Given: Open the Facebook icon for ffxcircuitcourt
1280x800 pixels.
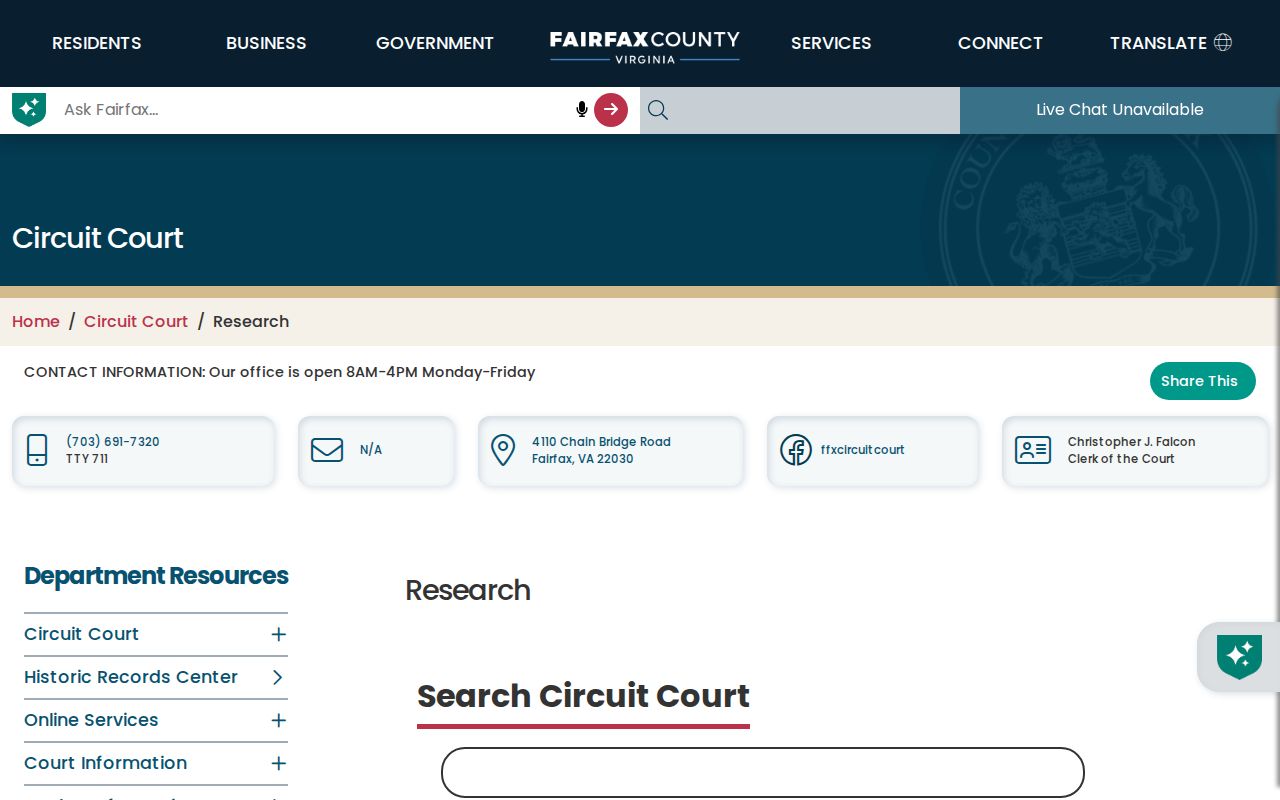Looking at the screenshot, I should (796, 450).
